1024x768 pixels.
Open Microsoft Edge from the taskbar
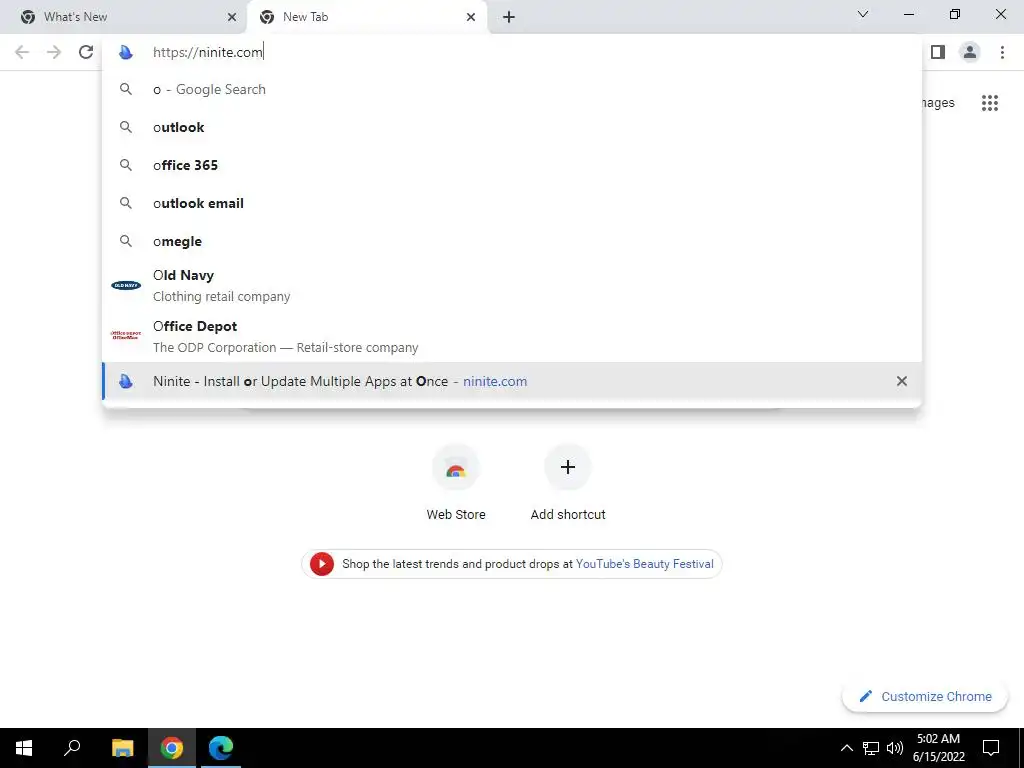point(221,748)
